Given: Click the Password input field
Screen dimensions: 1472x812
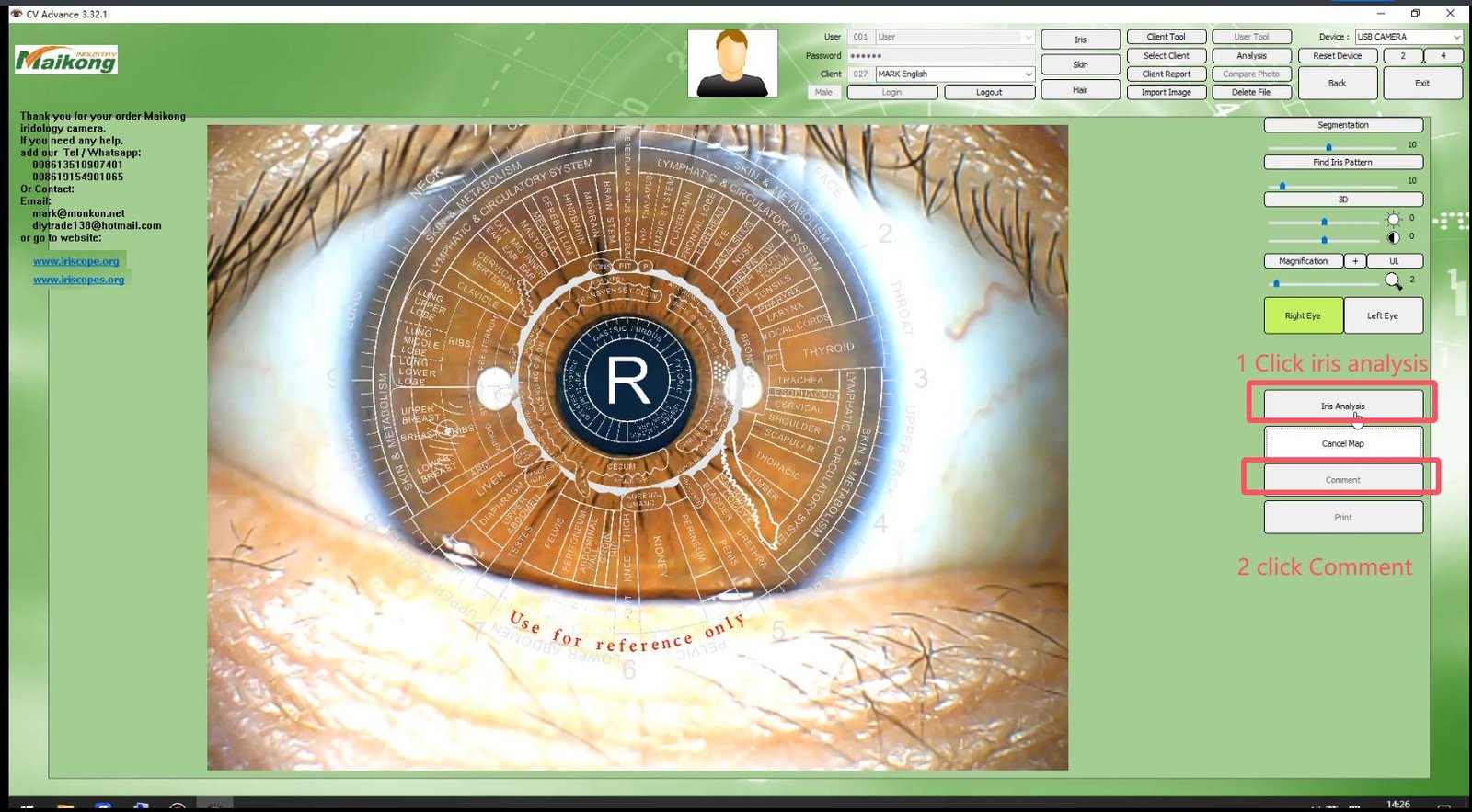Looking at the screenshot, I should point(941,56).
